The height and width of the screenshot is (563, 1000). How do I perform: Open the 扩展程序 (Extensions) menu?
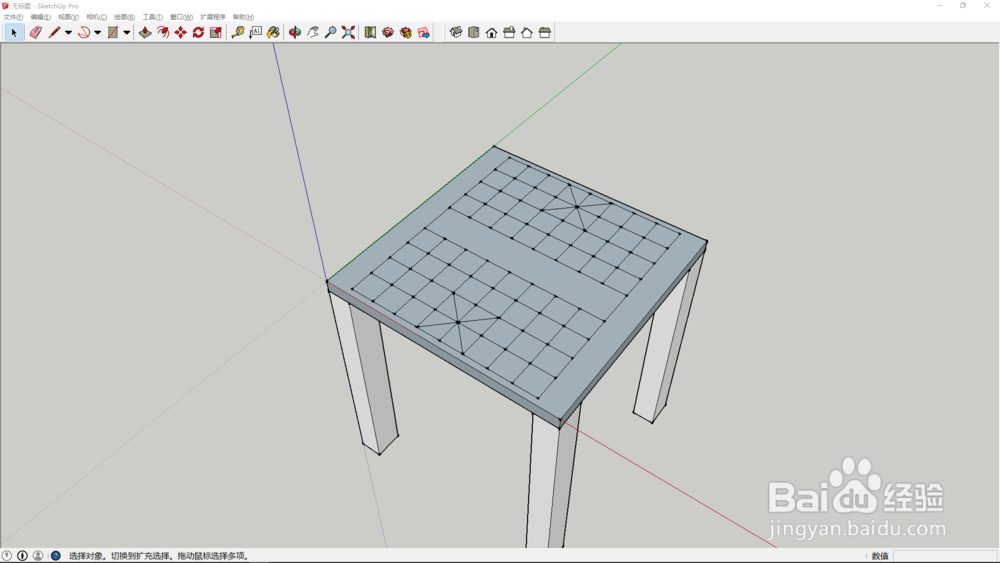coord(213,17)
